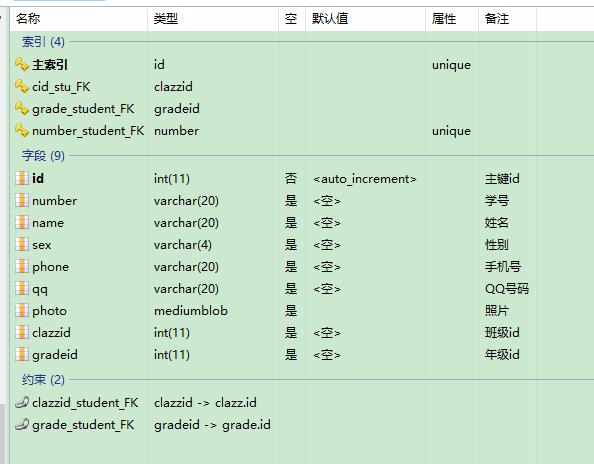Click the 照片 remark cell
The image size is (594, 464).
[x=497, y=311]
